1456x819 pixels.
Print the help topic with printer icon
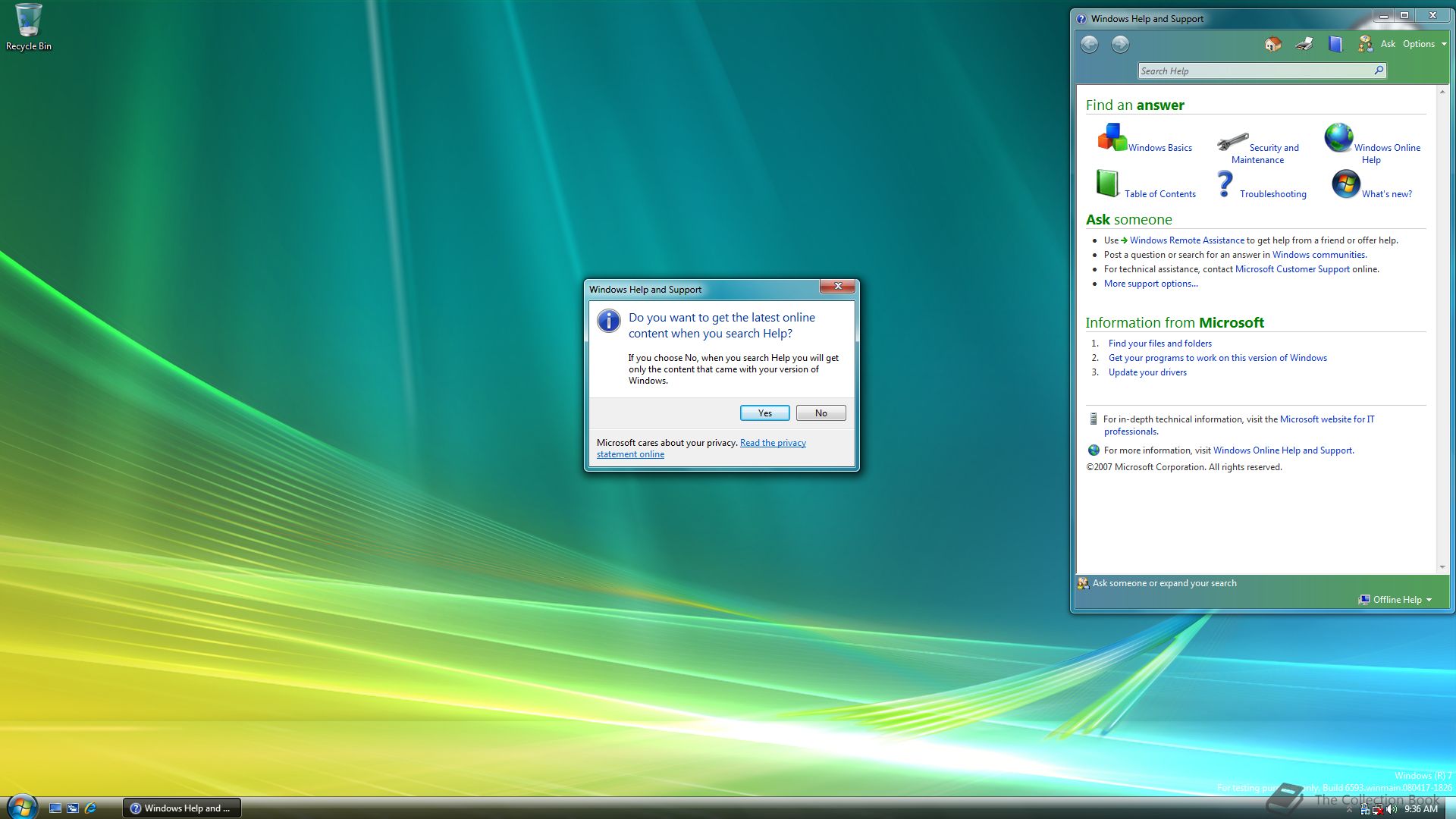(1304, 44)
